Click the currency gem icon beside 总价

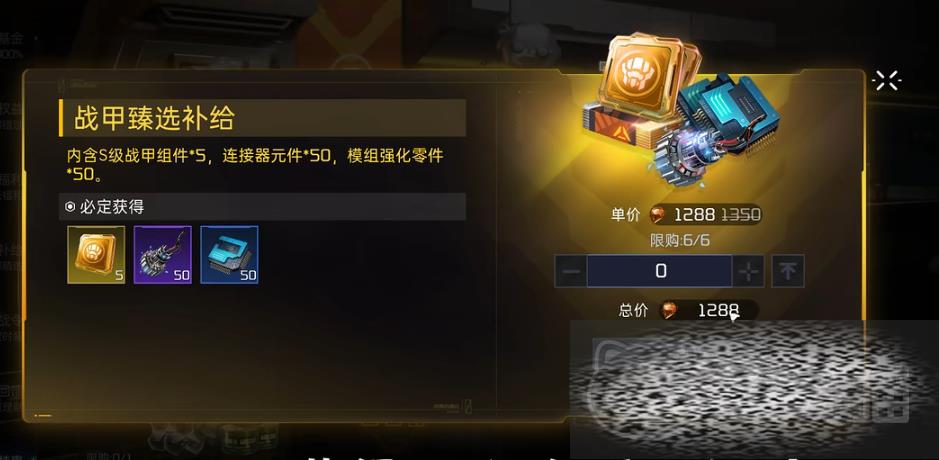[668, 310]
